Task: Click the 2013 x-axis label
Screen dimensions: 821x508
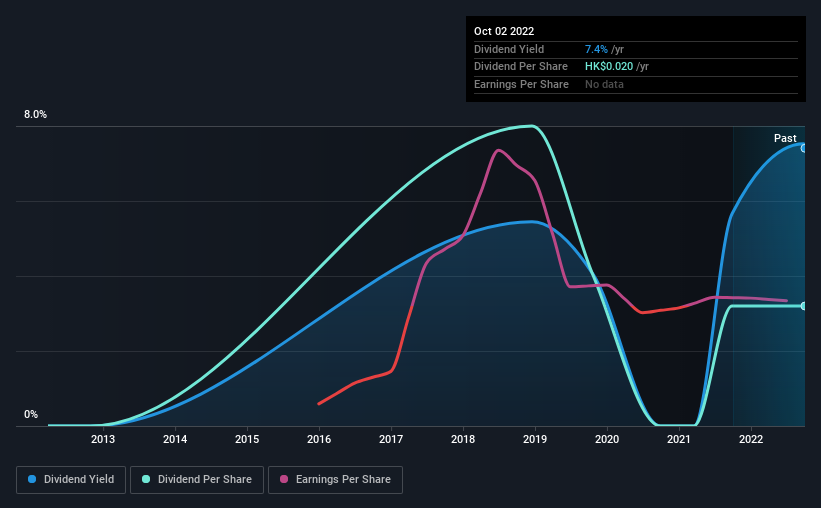Action: pos(103,439)
